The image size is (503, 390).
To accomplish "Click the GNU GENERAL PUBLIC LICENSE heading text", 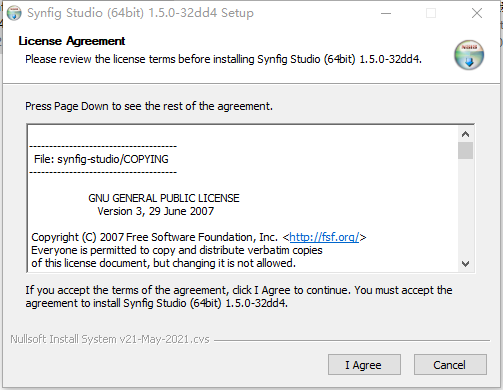I will tap(164, 198).
